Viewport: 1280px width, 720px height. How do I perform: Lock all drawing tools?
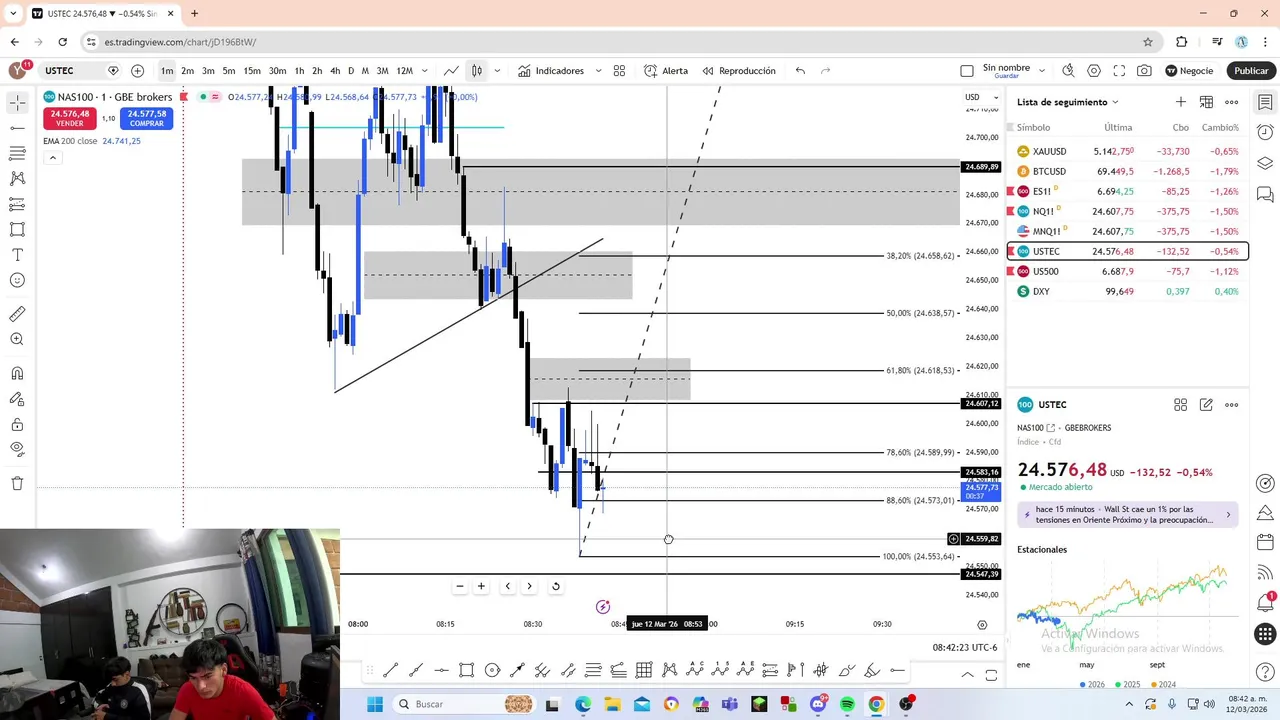point(17,425)
